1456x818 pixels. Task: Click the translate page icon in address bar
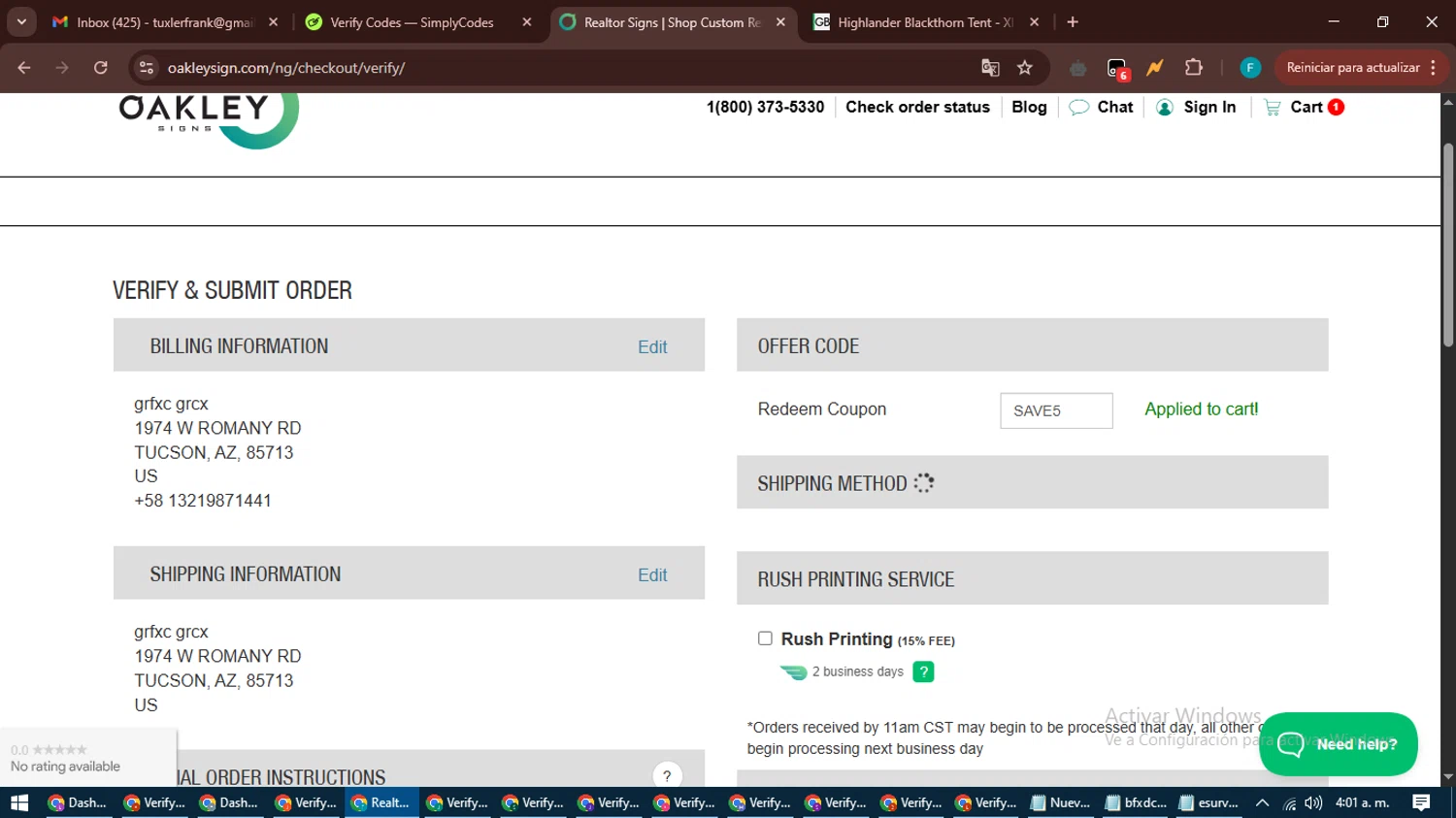[x=990, y=68]
